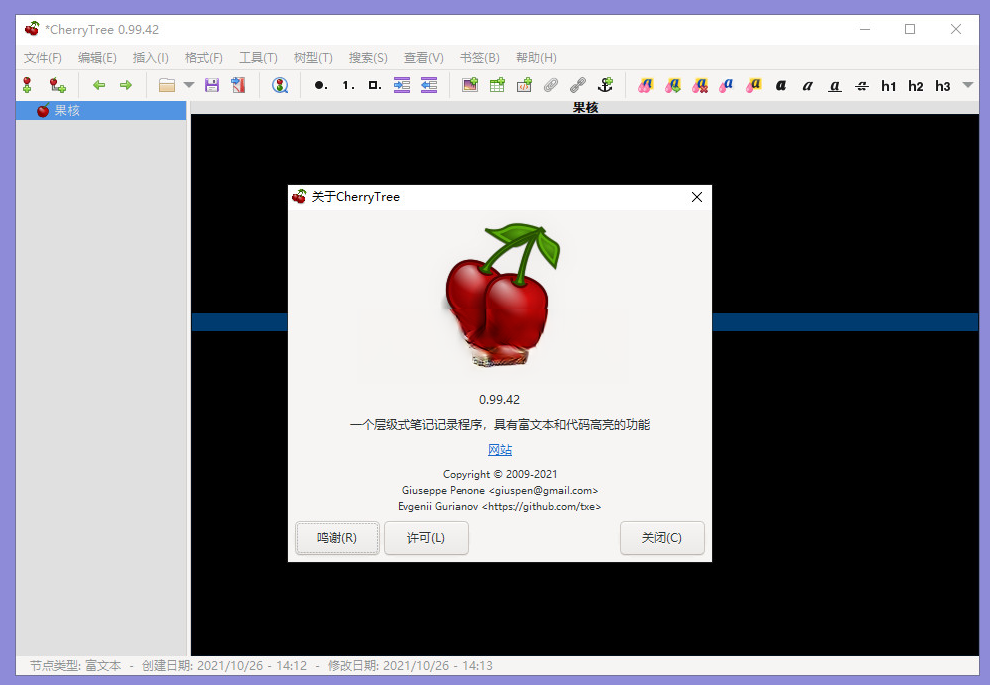Go back to previous node with left arrow
Screen dimensions: 990x685
coord(99,86)
